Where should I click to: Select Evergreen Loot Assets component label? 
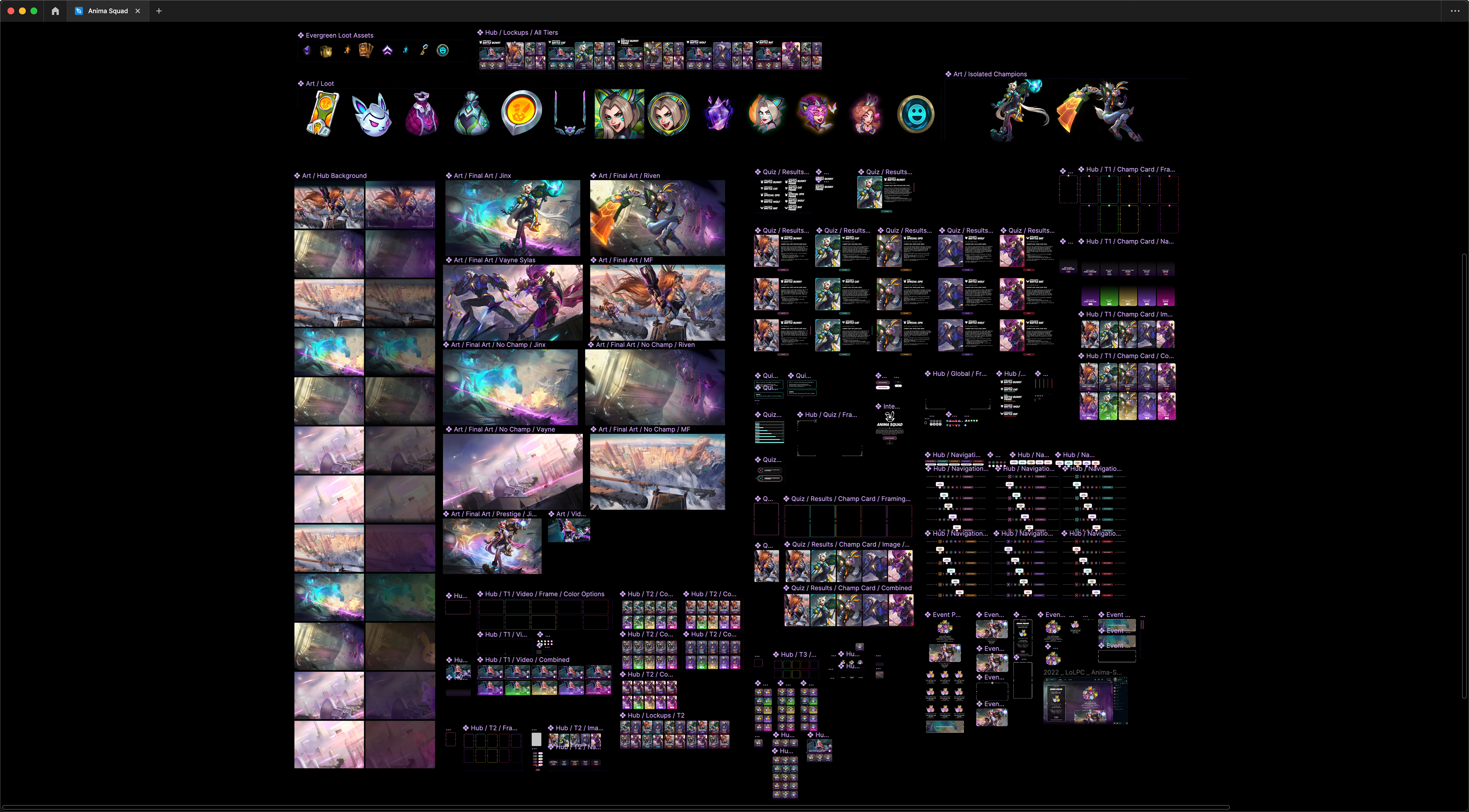[339, 35]
